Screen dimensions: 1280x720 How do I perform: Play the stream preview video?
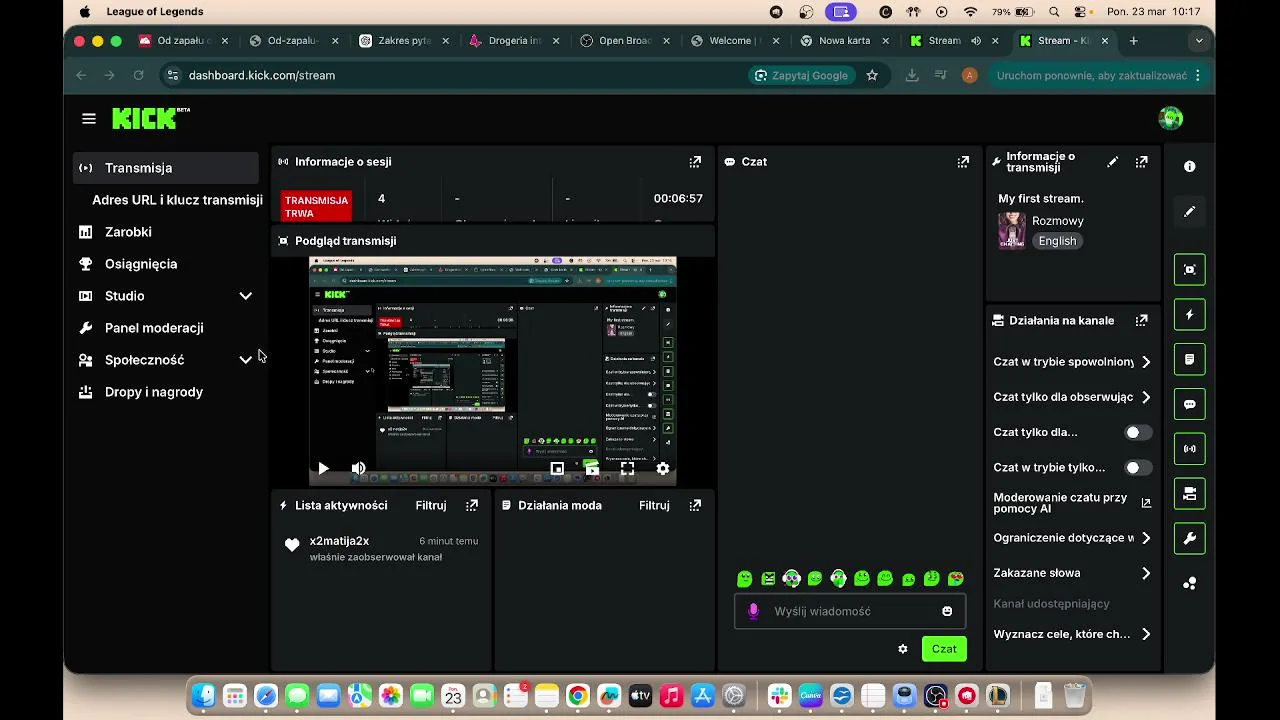tap(323, 468)
